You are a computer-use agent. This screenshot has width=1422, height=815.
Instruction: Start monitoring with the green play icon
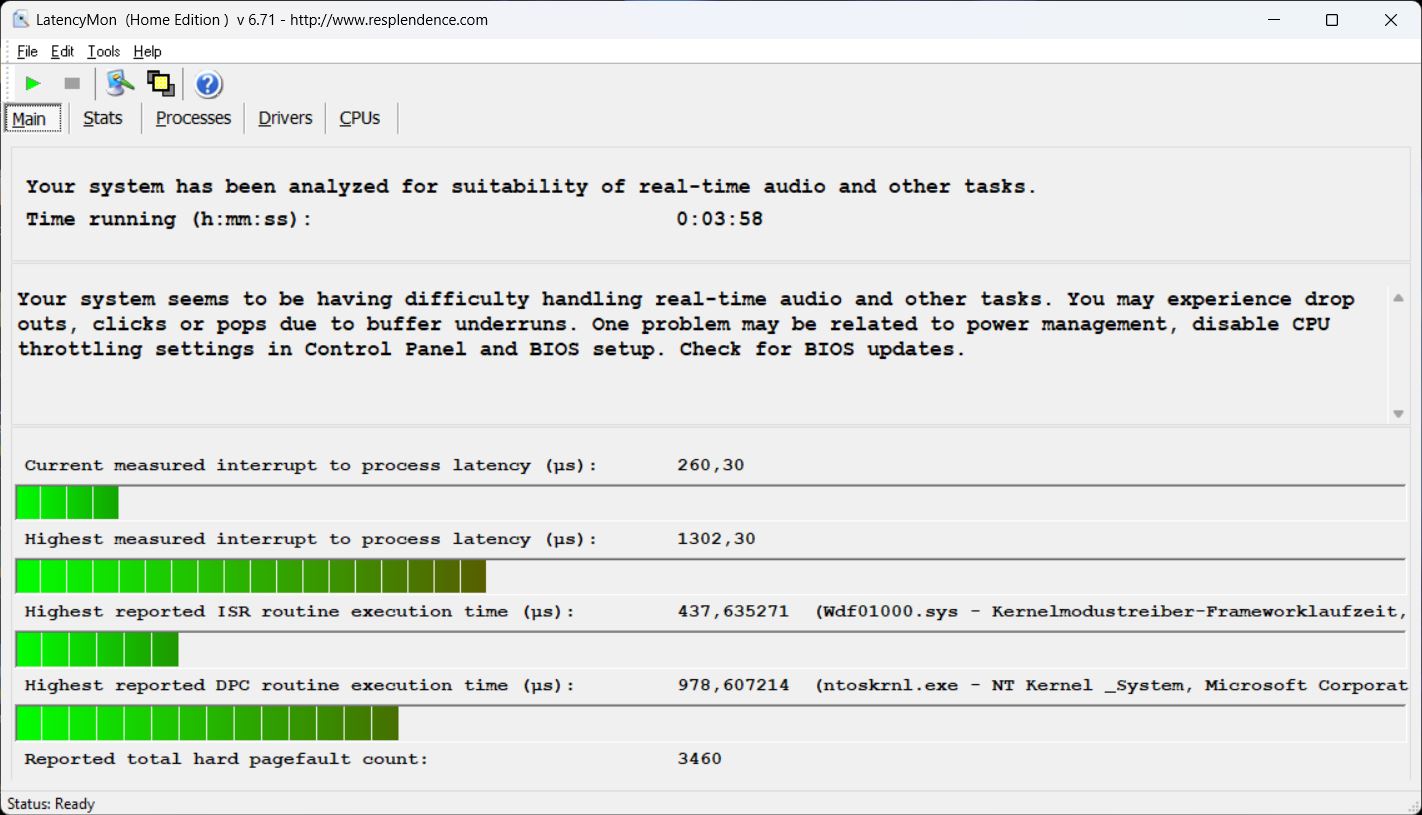click(33, 84)
